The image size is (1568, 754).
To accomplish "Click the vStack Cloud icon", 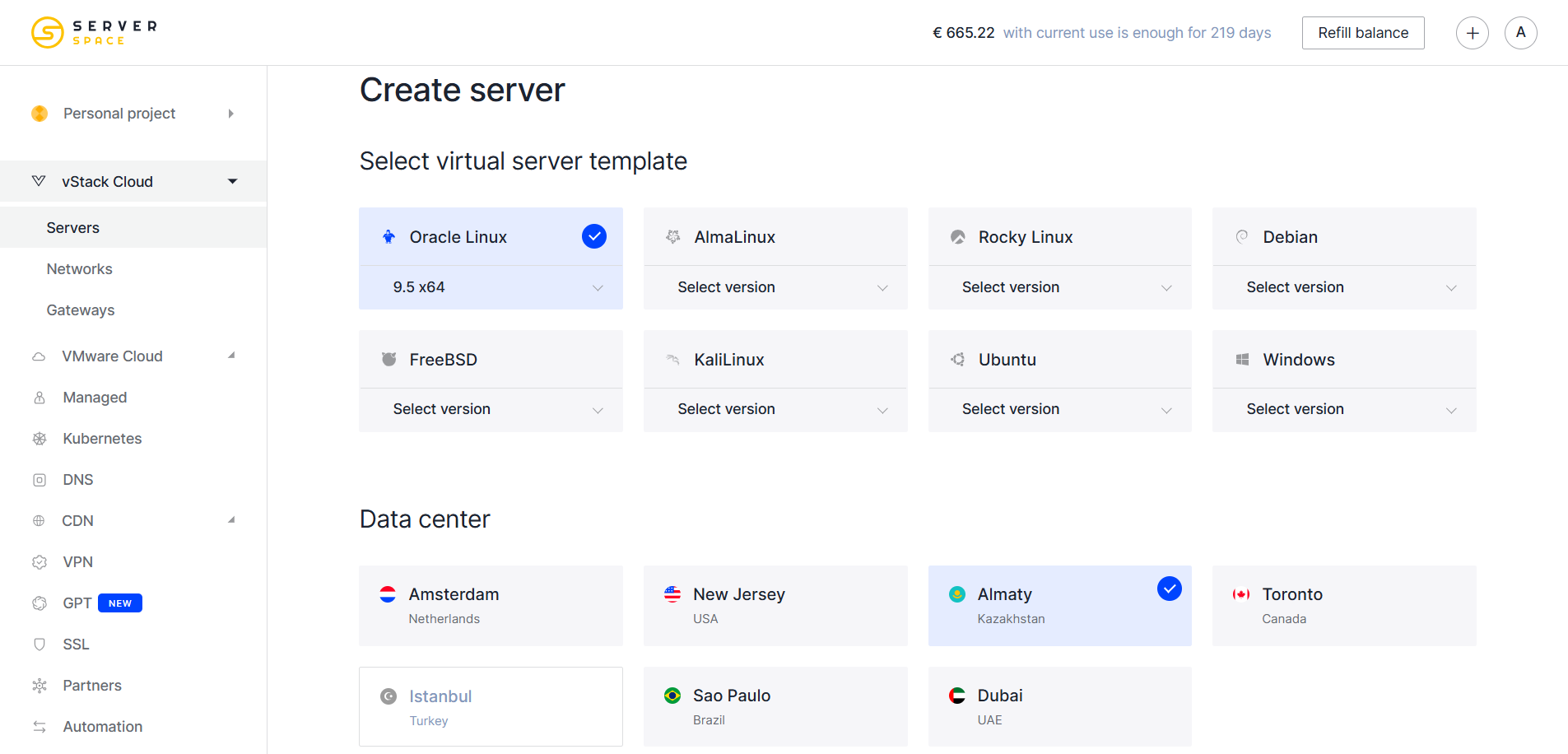I will [x=39, y=181].
